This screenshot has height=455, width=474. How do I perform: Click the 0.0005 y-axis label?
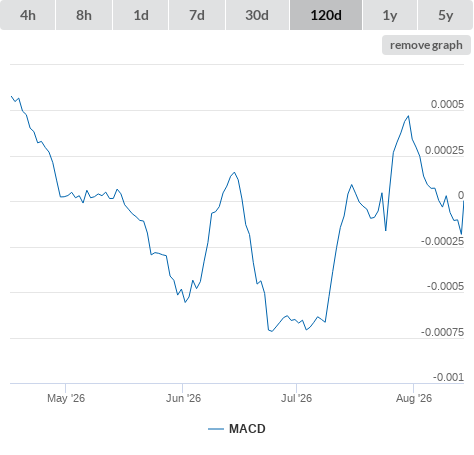(x=447, y=104)
